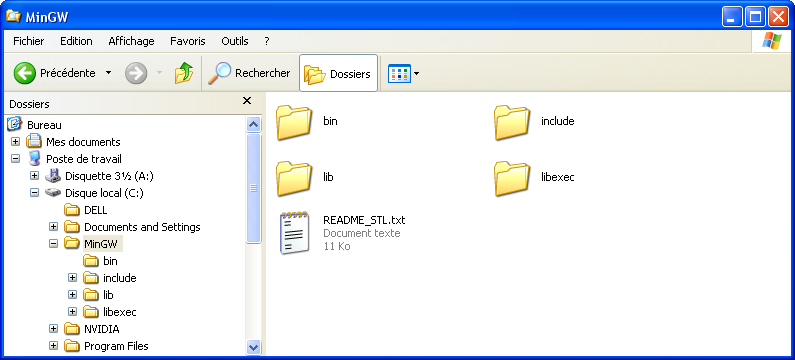This screenshot has height=360, width=795.
Task: Click the Windows flag logo
Action: (x=772, y=41)
